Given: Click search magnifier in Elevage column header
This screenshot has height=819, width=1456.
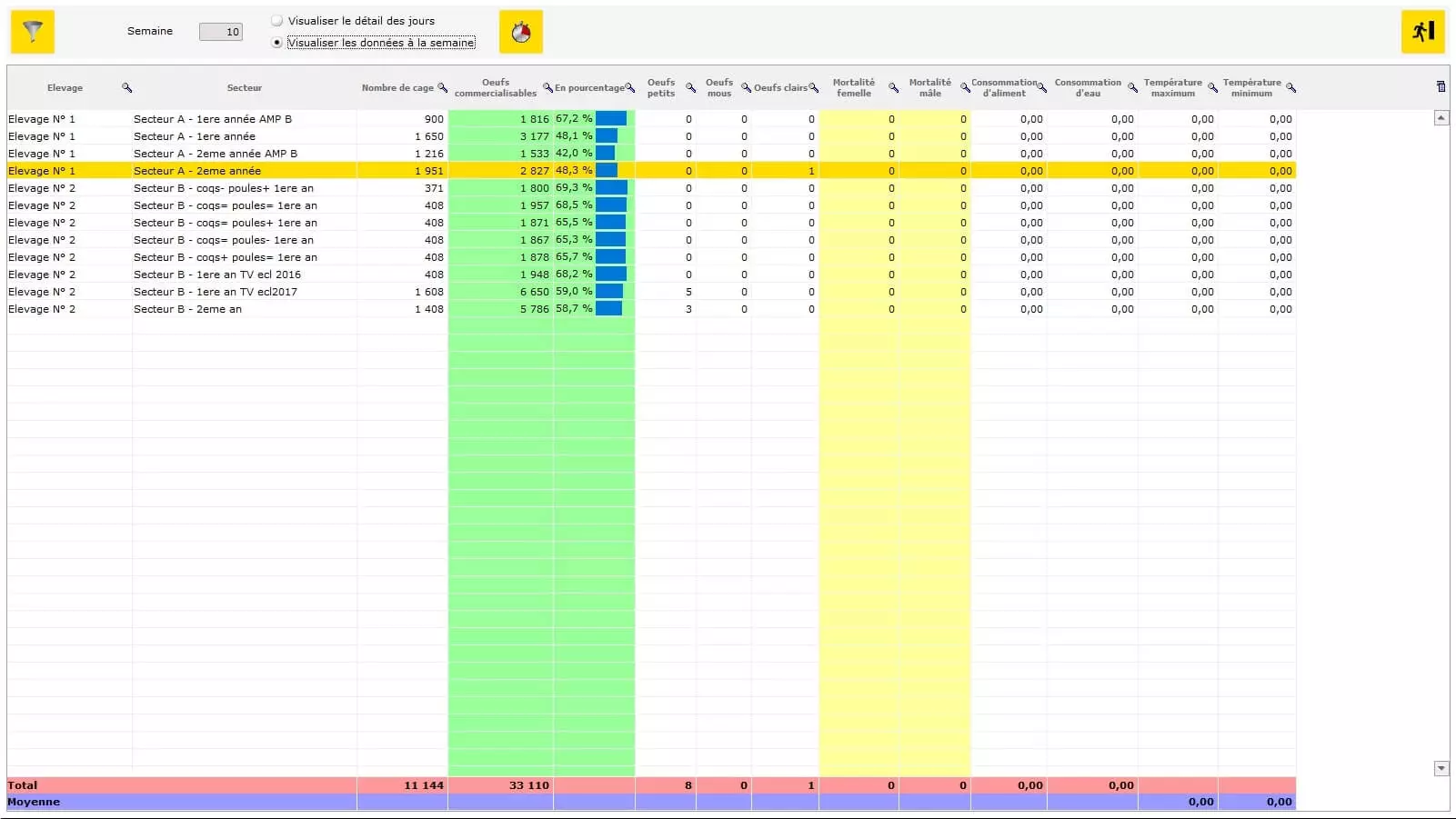Looking at the screenshot, I should click(x=127, y=88).
